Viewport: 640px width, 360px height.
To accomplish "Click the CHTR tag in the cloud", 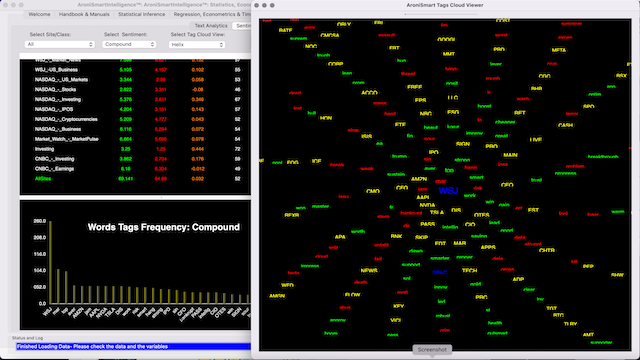I will coord(547,251).
